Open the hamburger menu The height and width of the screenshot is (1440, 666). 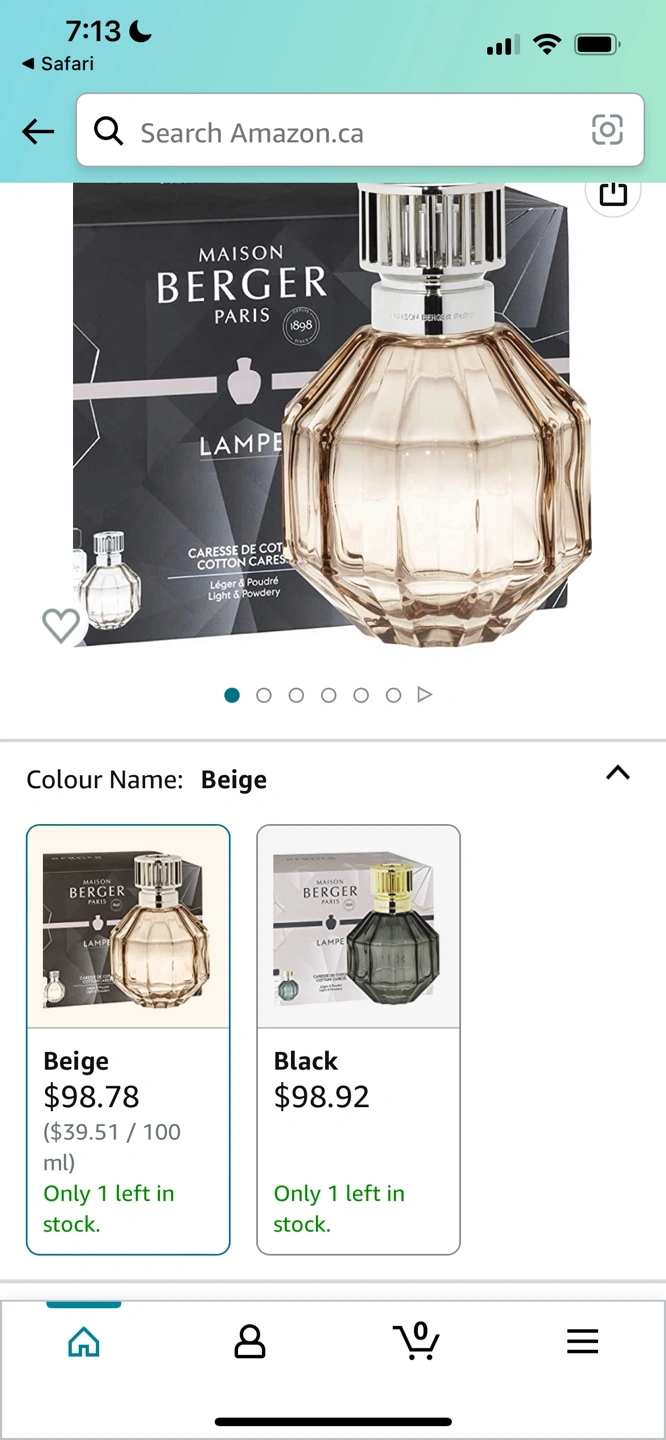[x=582, y=1341]
